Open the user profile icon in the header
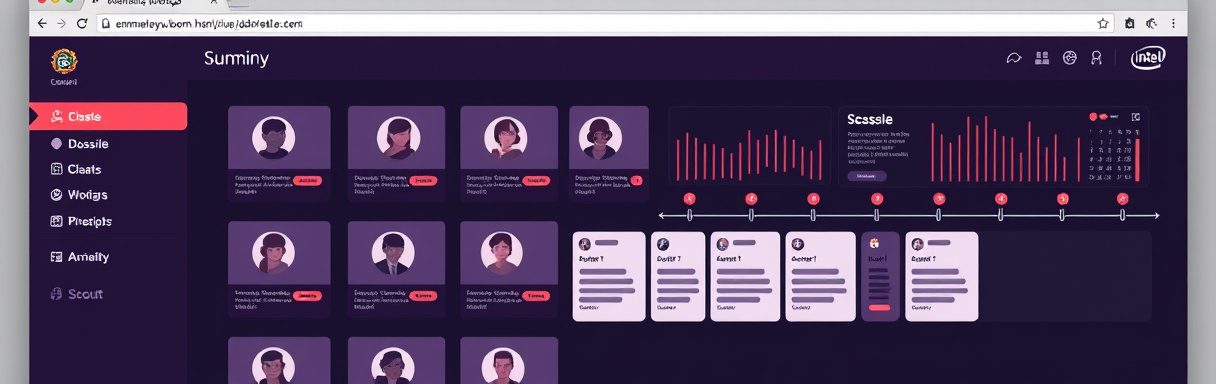This screenshot has width=1216, height=384. [1097, 58]
